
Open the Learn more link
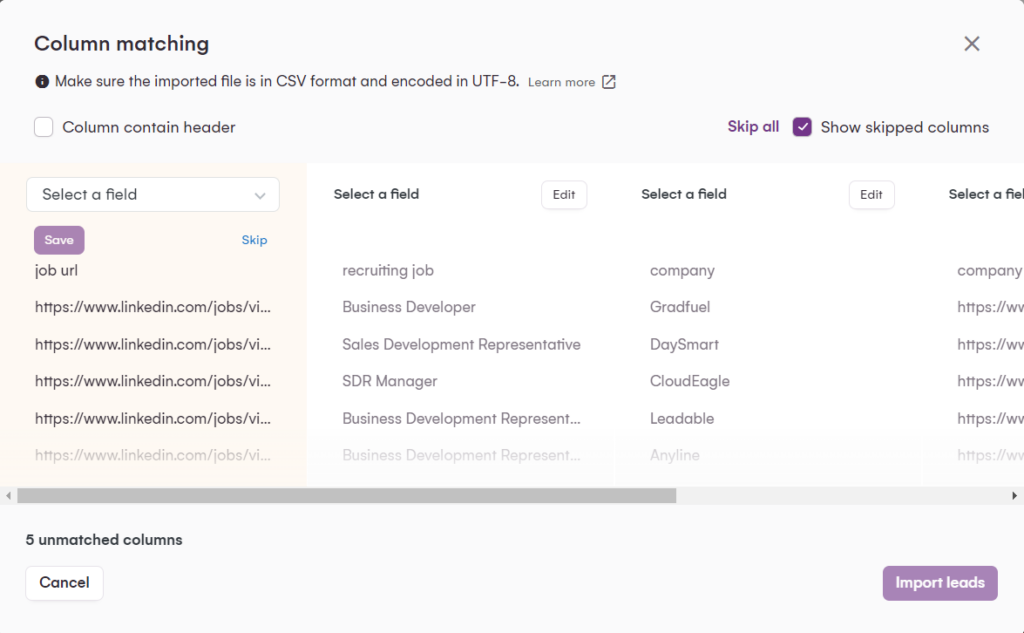(561, 82)
